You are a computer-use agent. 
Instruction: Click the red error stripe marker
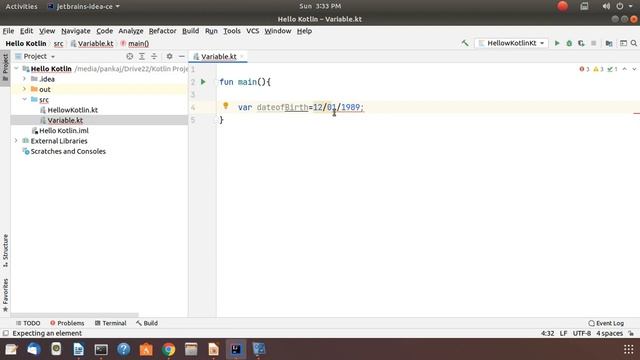637,113
